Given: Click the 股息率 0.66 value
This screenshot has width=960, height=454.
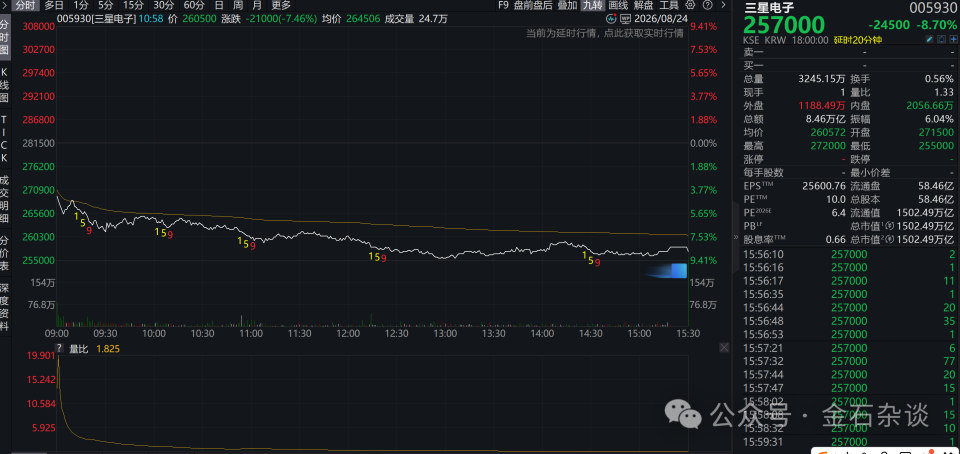Looking at the screenshot, I should click(x=836, y=240).
